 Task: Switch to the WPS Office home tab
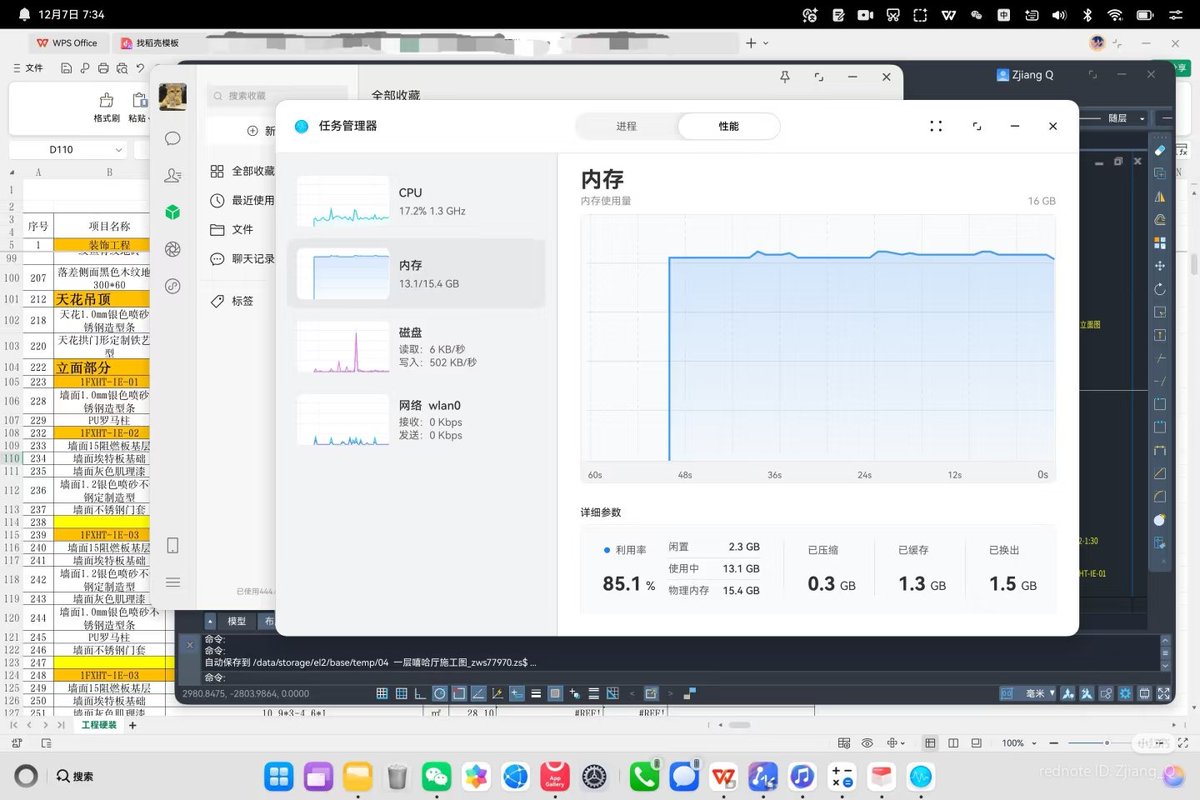pos(67,43)
